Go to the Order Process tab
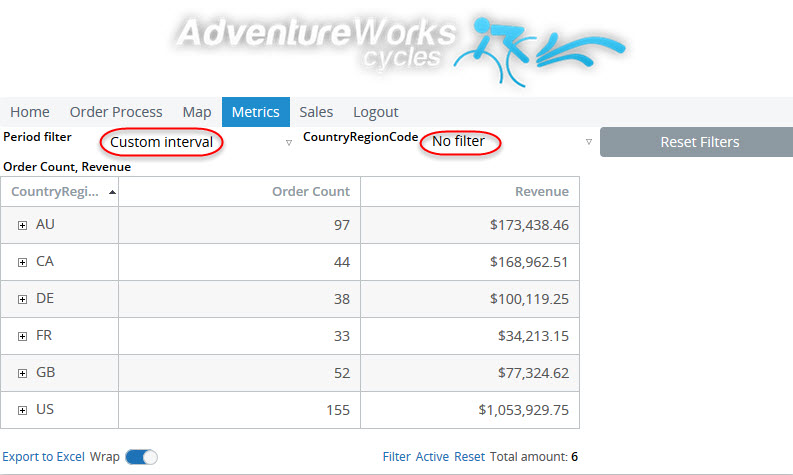The image size is (793, 475). point(116,112)
